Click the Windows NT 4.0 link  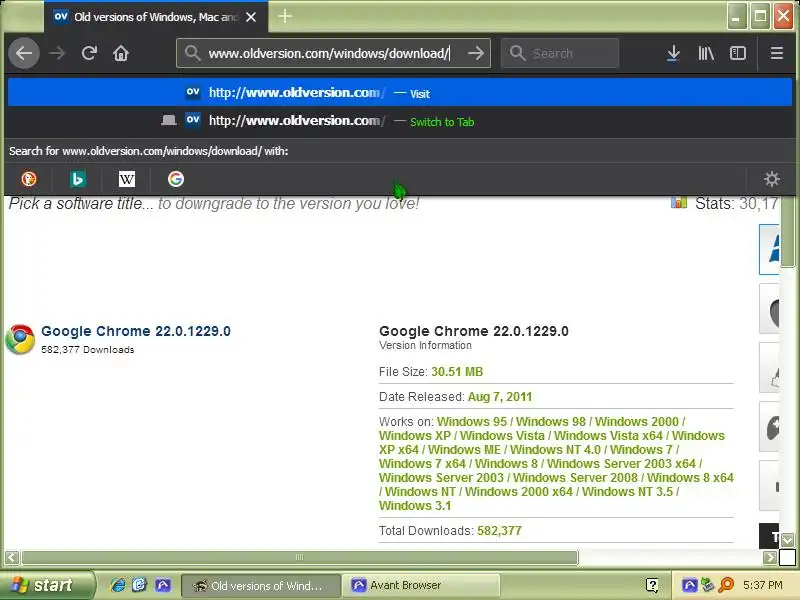[x=555, y=449]
